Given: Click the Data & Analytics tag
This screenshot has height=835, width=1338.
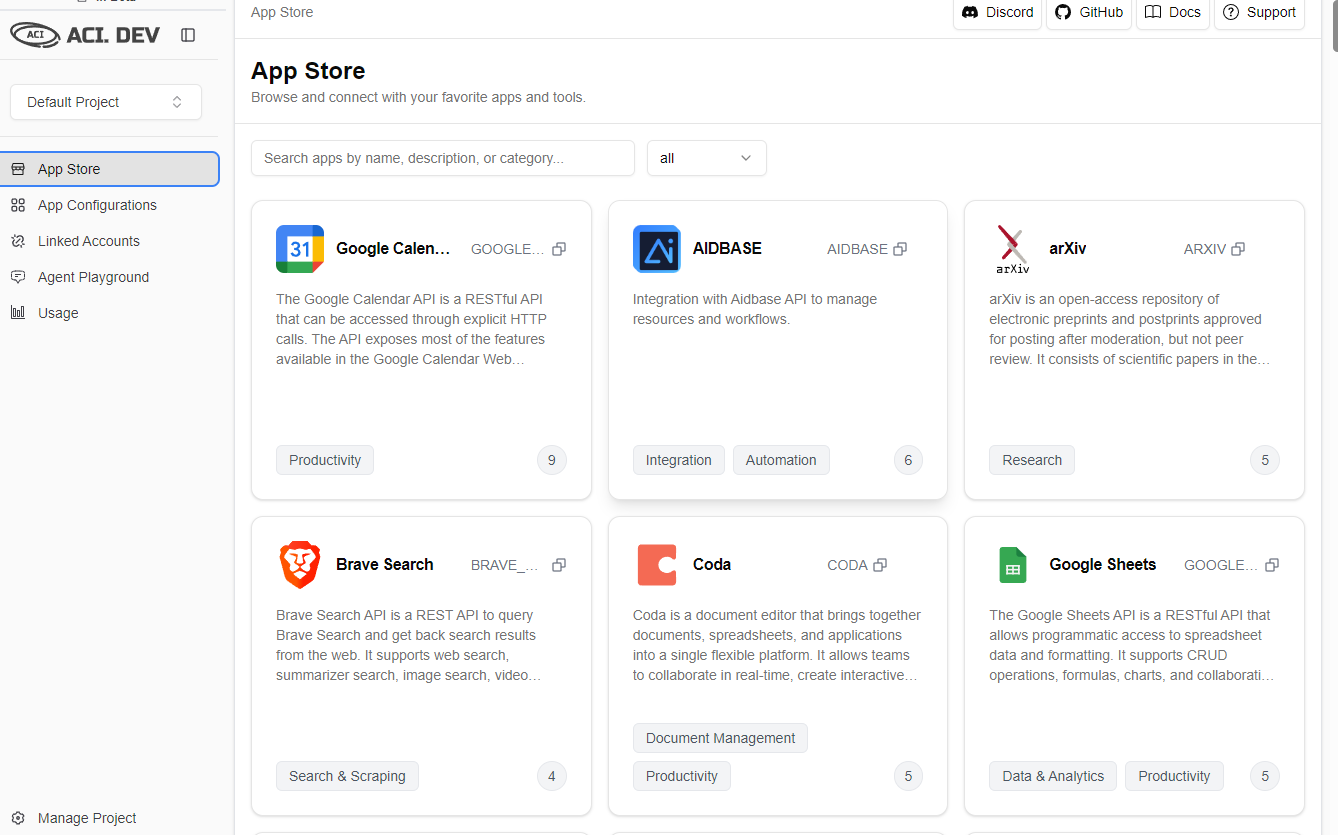Looking at the screenshot, I should [1053, 776].
